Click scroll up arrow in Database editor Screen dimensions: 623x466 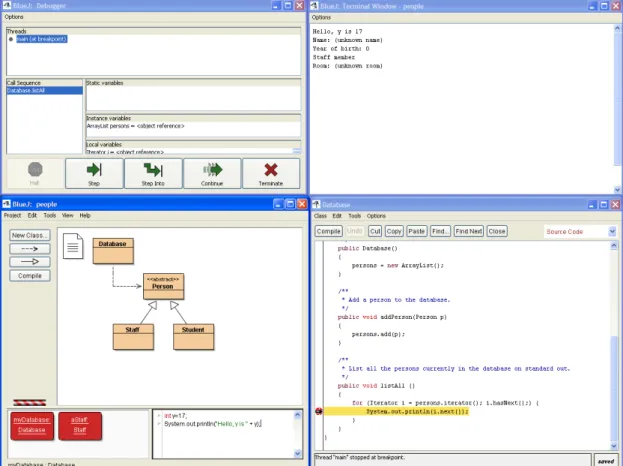[x=614, y=246]
